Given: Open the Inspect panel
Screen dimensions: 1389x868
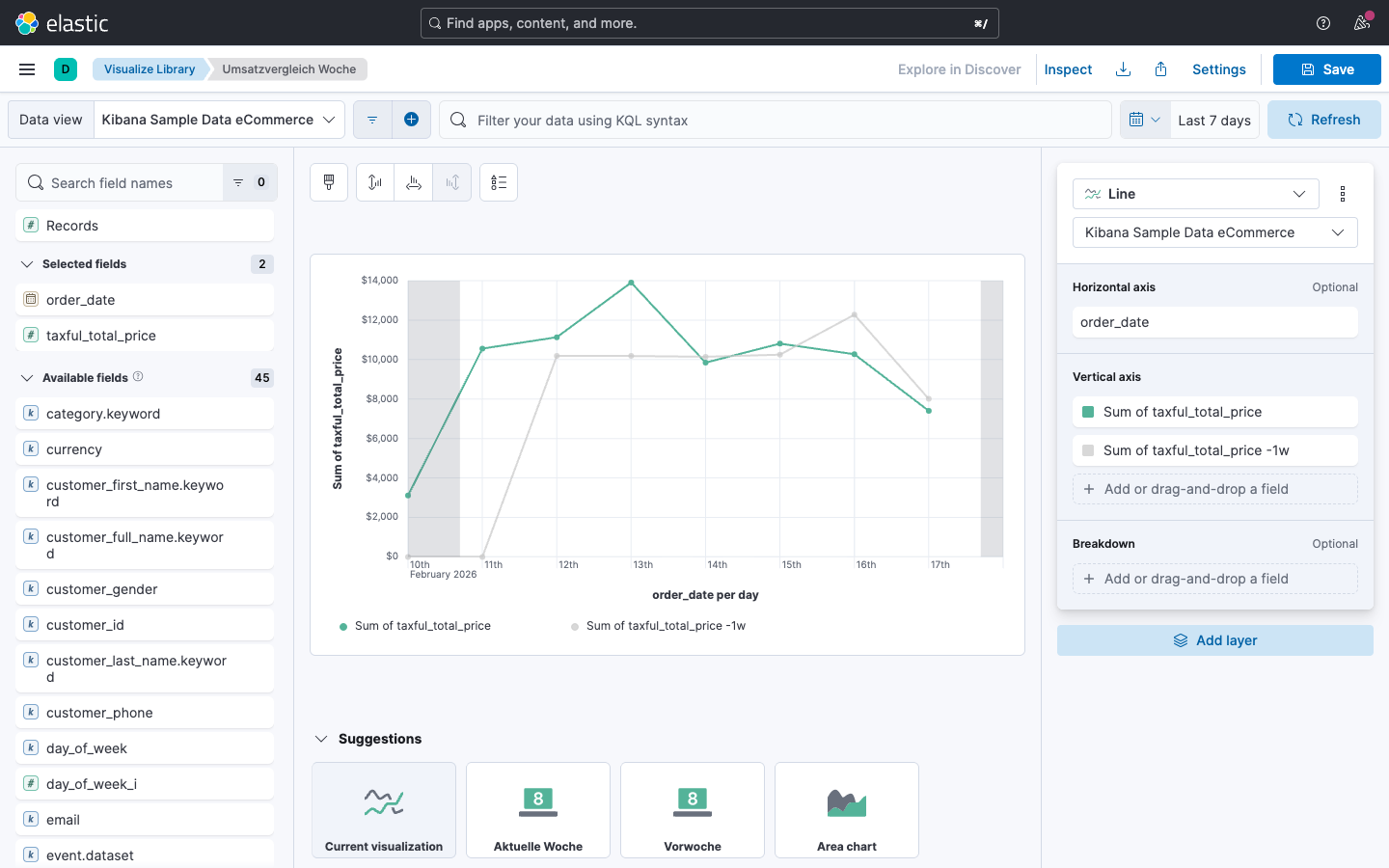Looking at the screenshot, I should tap(1068, 69).
